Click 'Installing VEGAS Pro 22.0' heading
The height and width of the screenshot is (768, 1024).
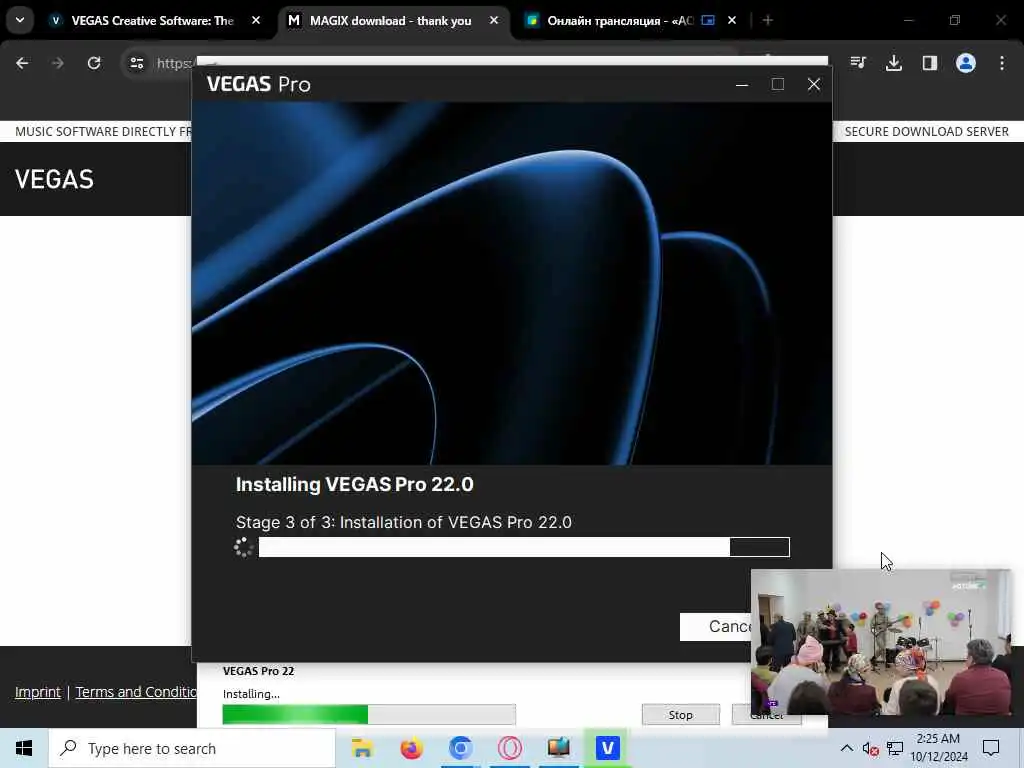coord(355,485)
